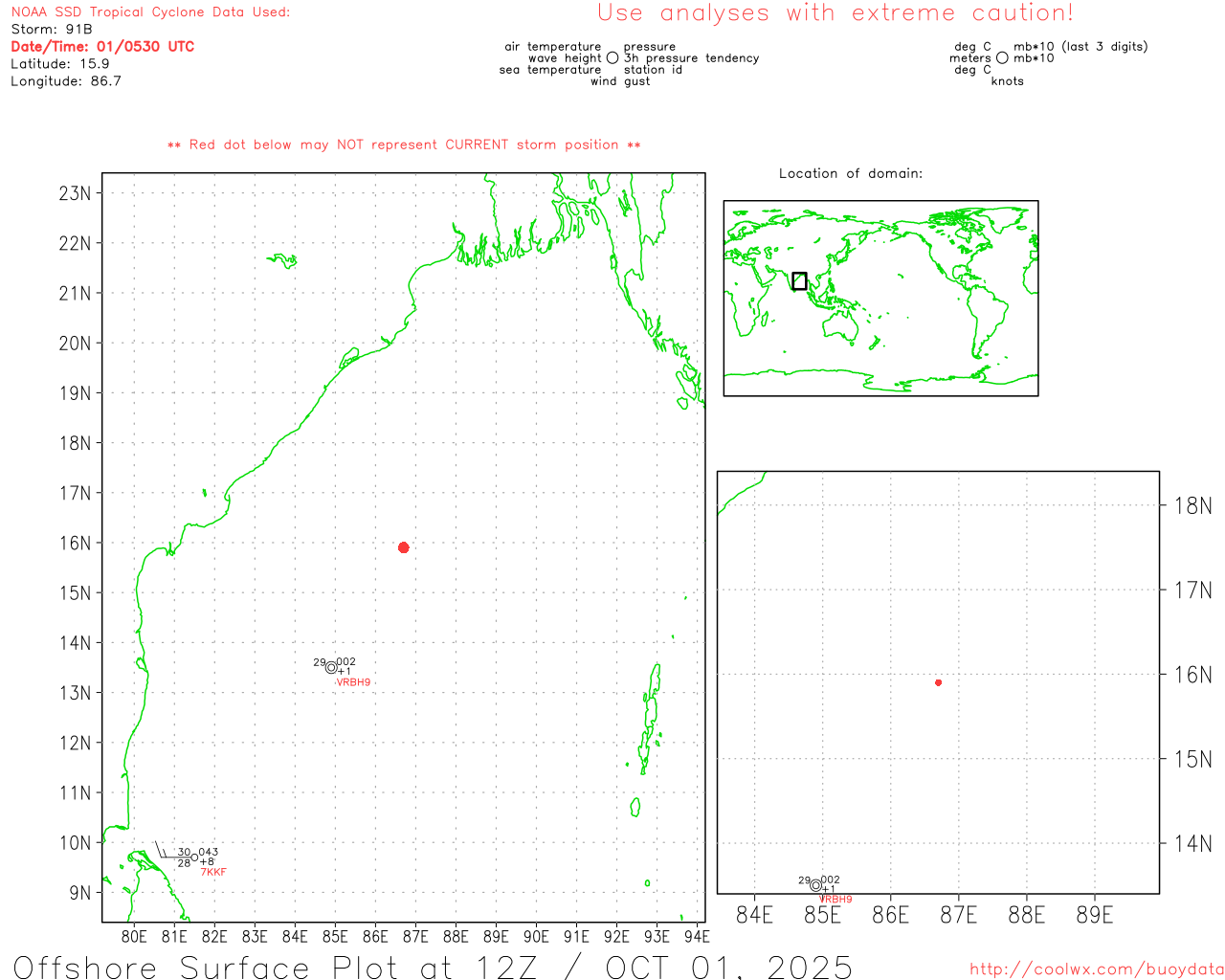Click the 'Use analyses with extreme caution!' warning

pyautogui.click(x=835, y=13)
